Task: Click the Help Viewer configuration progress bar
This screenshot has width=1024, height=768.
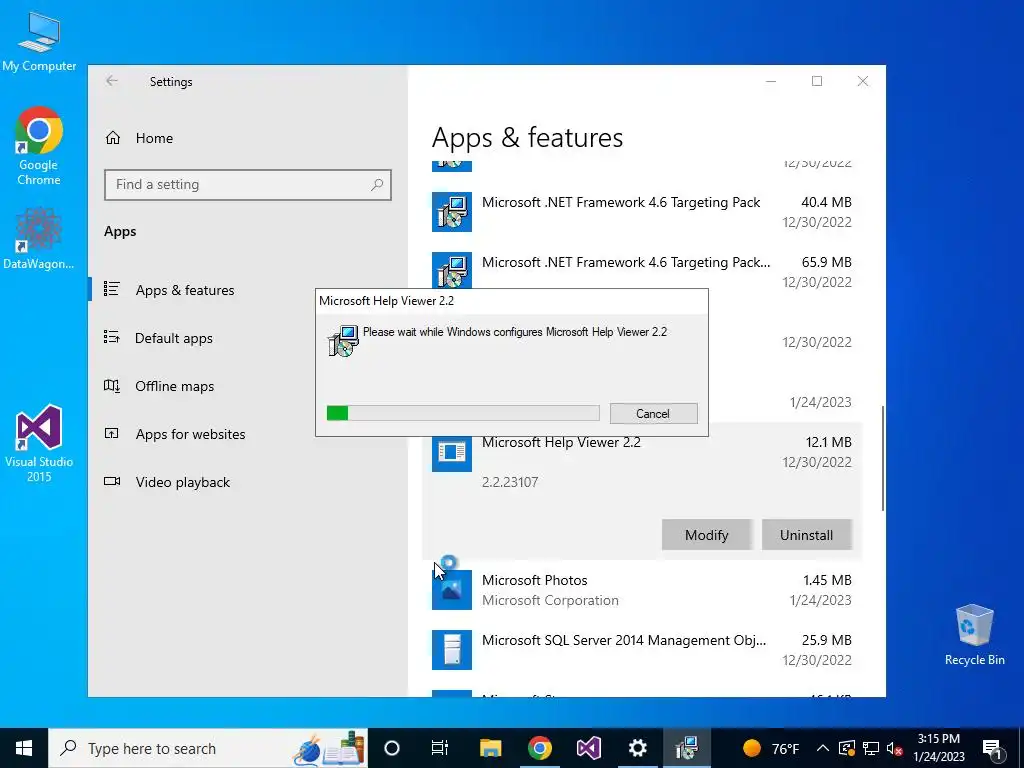Action: (x=463, y=413)
